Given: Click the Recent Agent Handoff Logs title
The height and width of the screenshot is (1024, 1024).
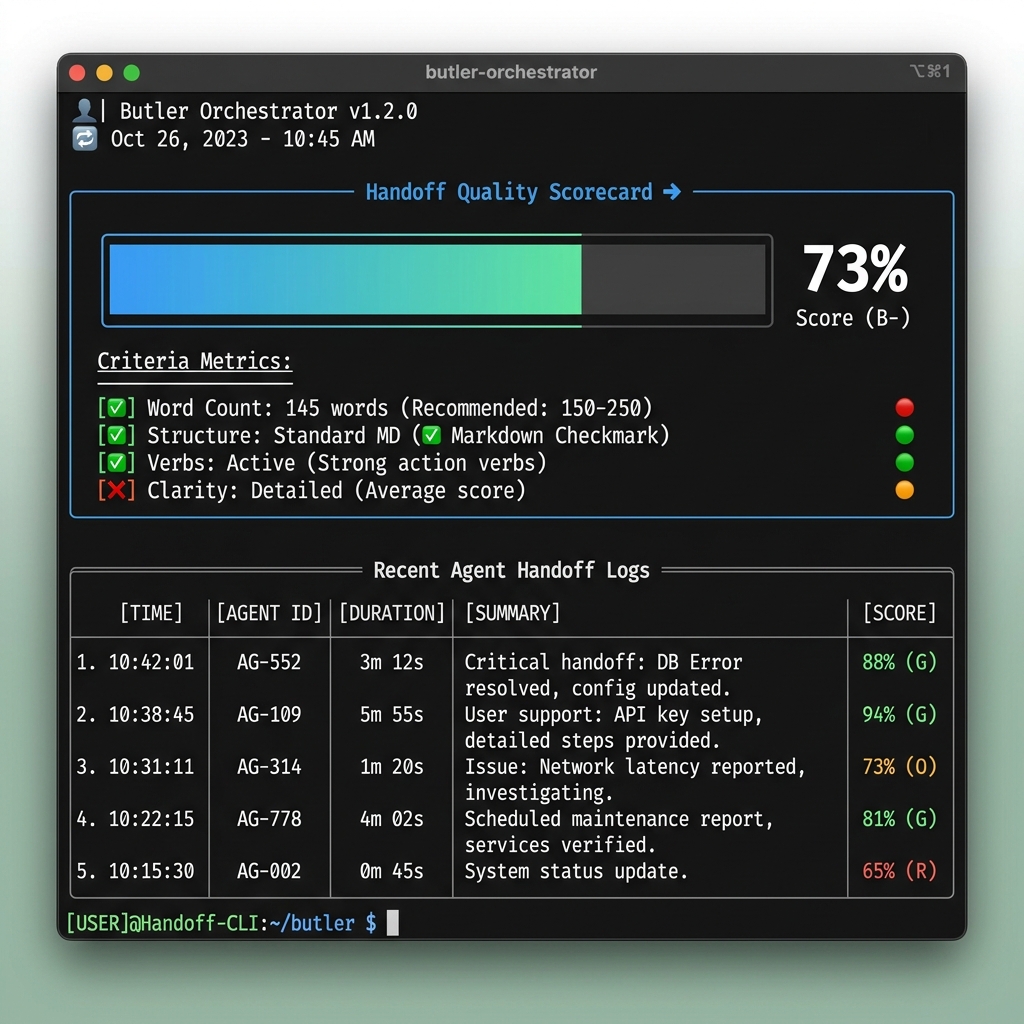Looking at the screenshot, I should 511,570.
